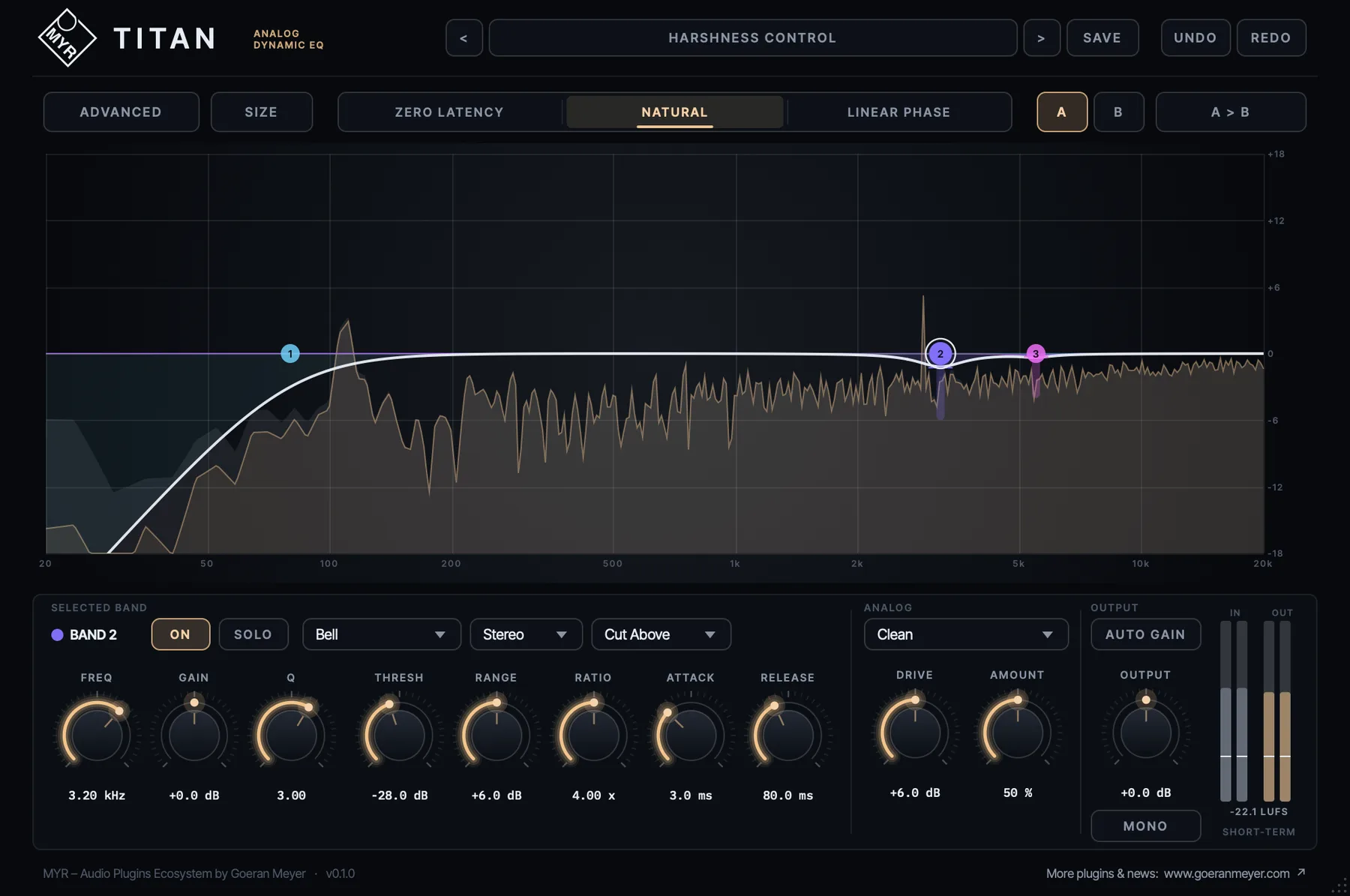Enable AUTO GAIN

(x=1145, y=634)
